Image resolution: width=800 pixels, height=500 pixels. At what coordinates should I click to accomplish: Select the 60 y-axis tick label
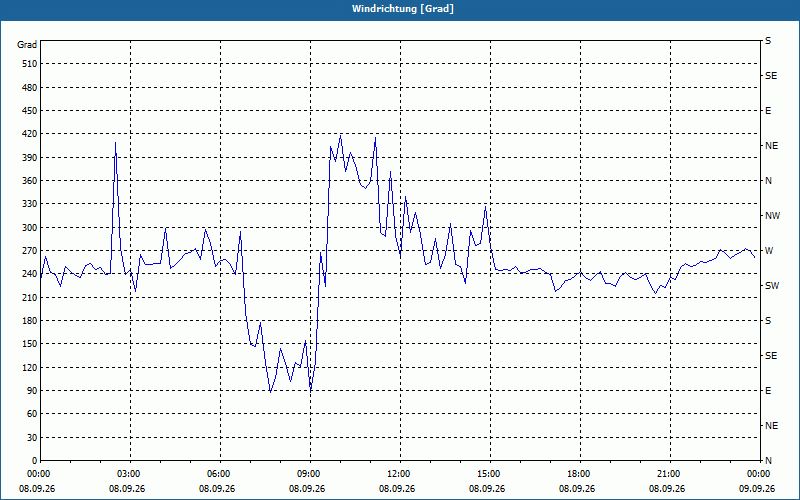click(x=32, y=414)
